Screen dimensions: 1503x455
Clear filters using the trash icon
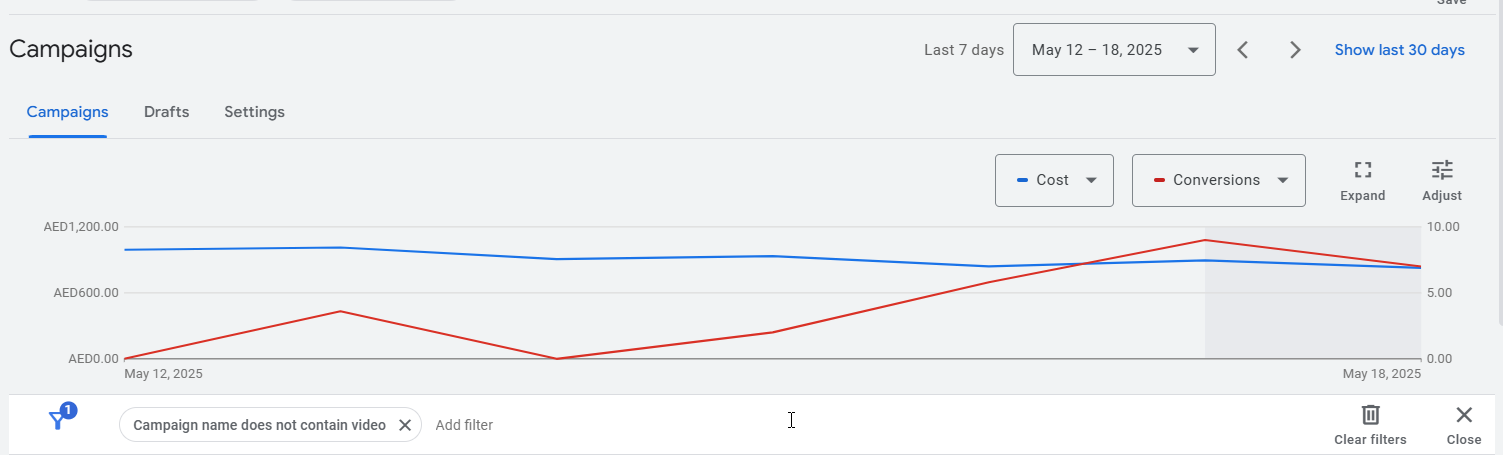tap(1370, 424)
